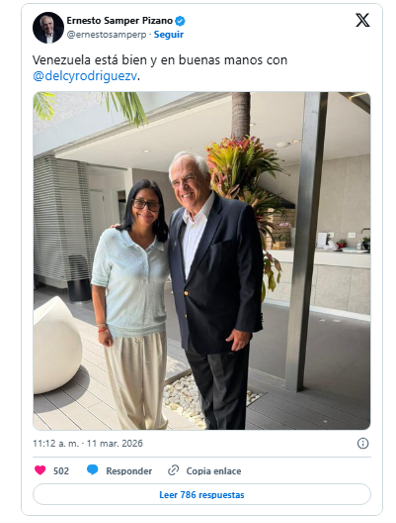This screenshot has height=523, width=396.
Task: Open the tweet info circle icon
Action: [363, 443]
